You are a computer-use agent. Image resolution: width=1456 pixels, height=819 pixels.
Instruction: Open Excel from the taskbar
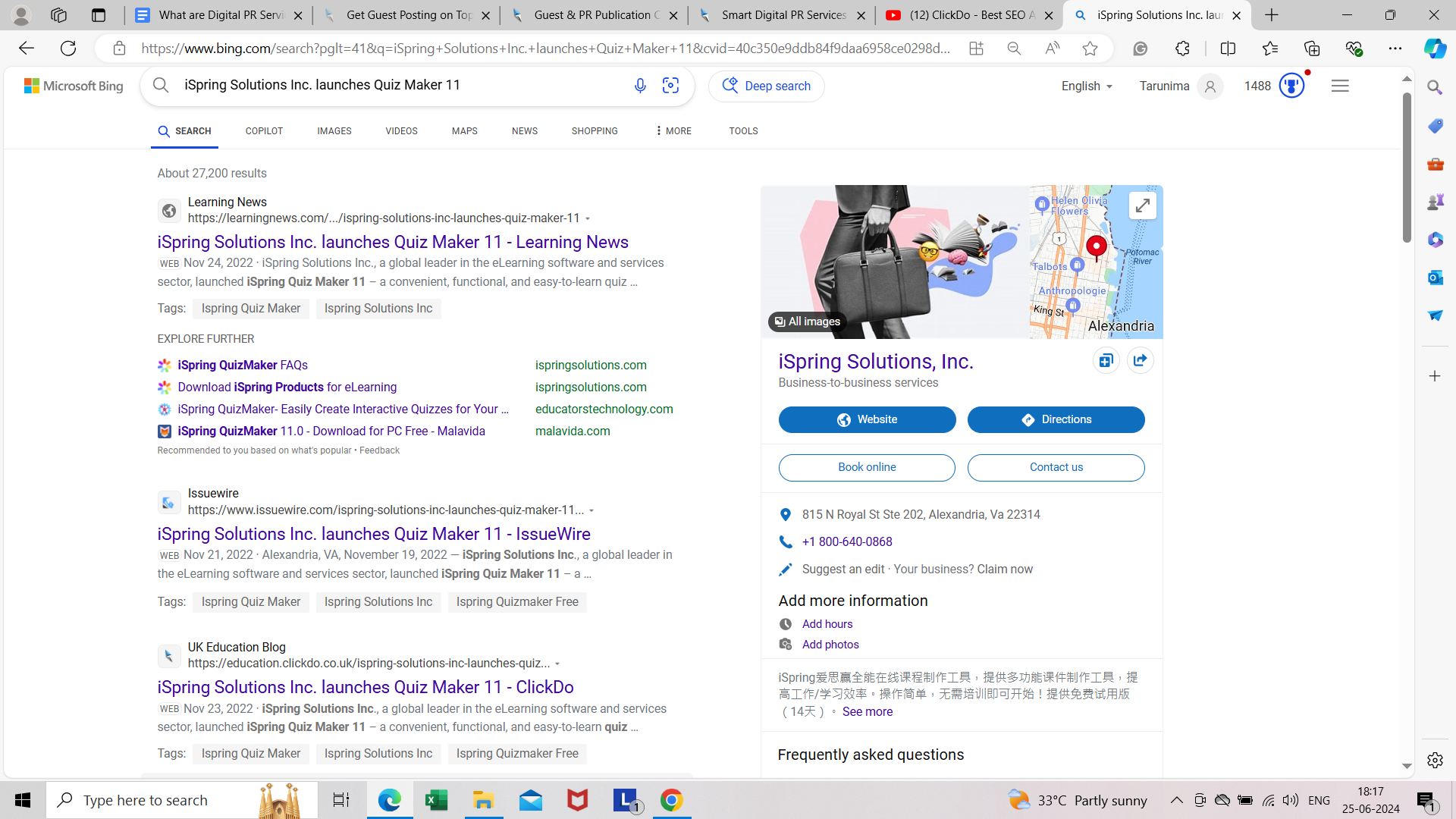[x=436, y=800]
